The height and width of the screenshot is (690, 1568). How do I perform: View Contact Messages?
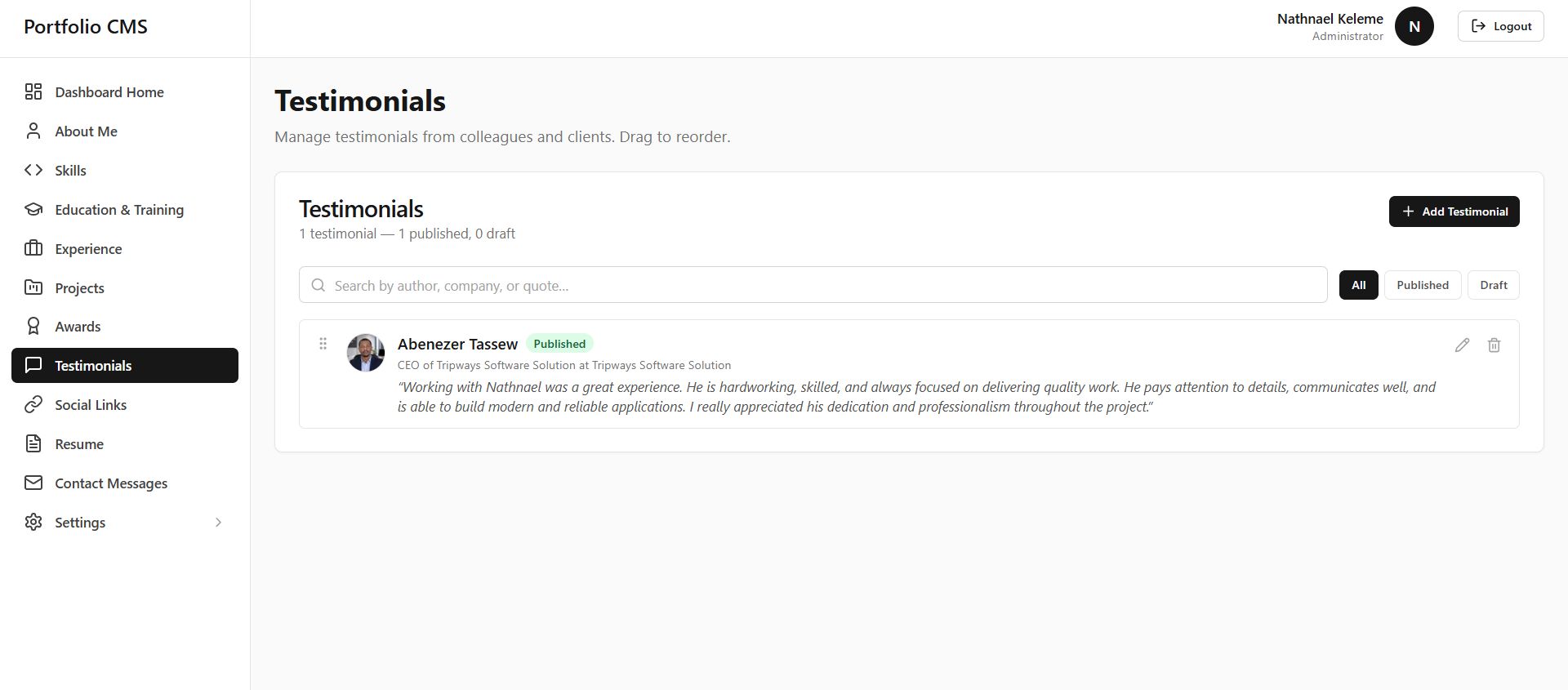[125, 483]
